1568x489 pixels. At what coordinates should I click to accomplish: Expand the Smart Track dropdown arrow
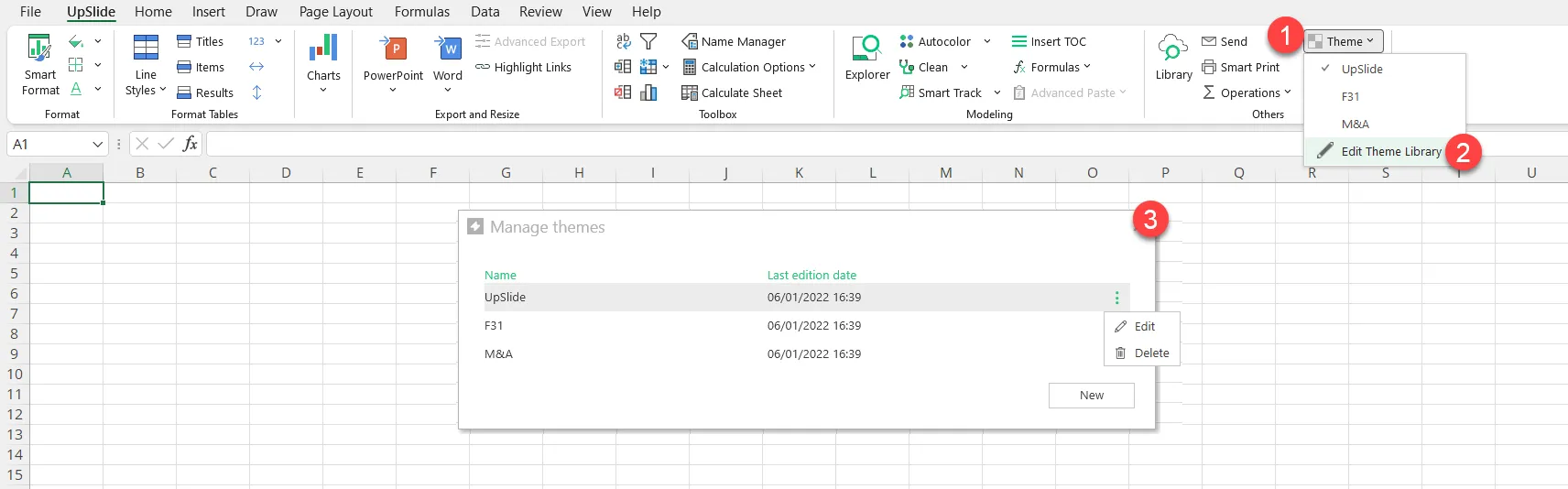tap(997, 92)
